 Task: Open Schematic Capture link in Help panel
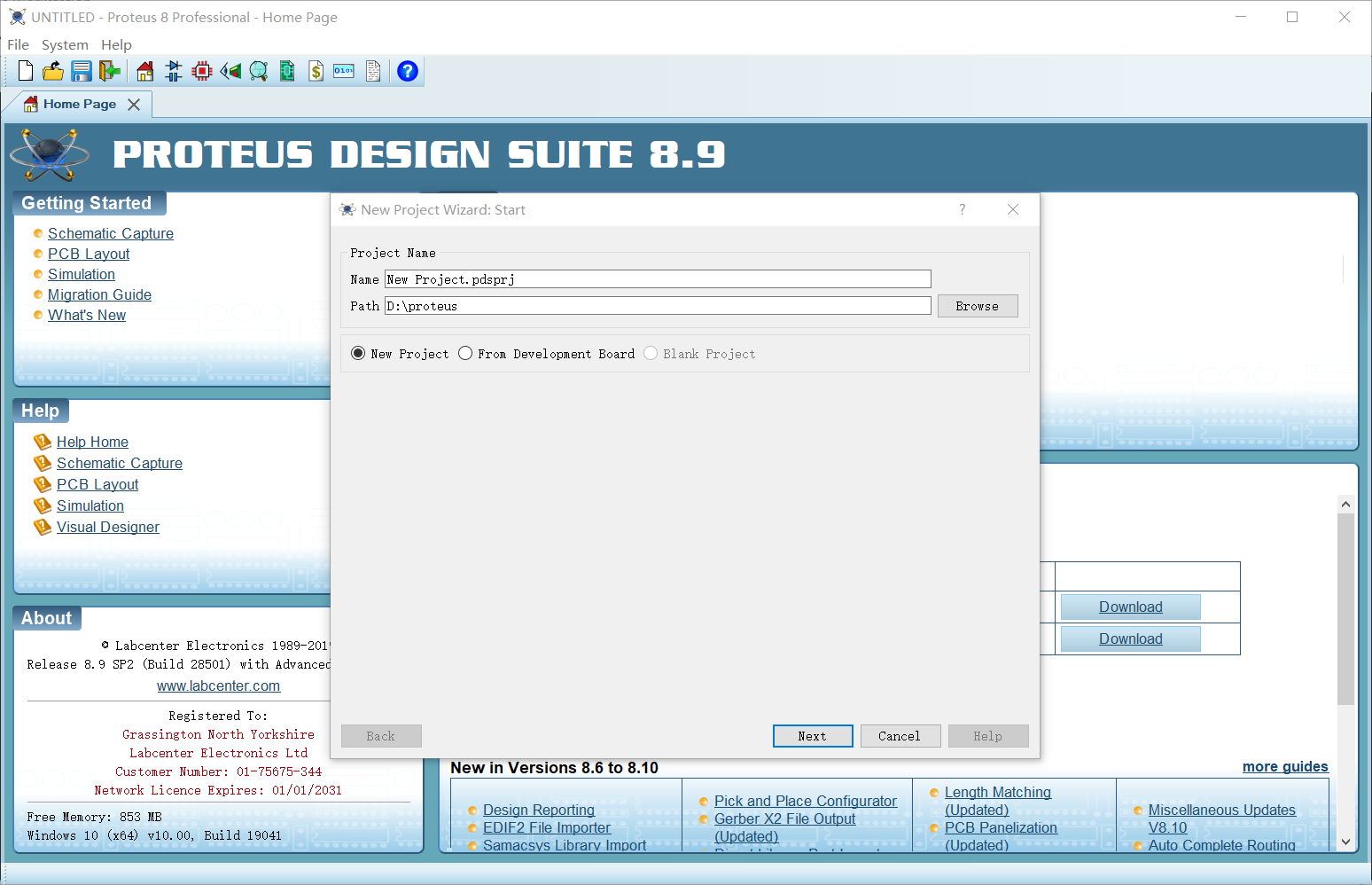120,463
